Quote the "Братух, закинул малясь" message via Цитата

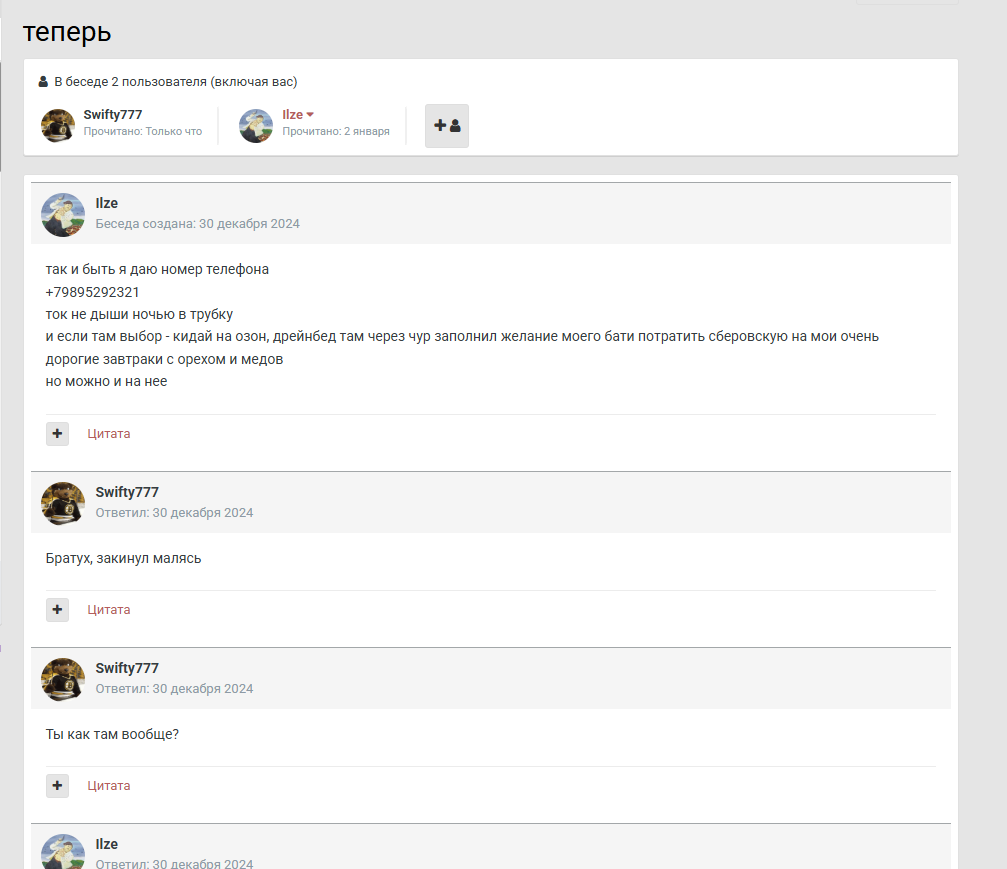coord(109,610)
